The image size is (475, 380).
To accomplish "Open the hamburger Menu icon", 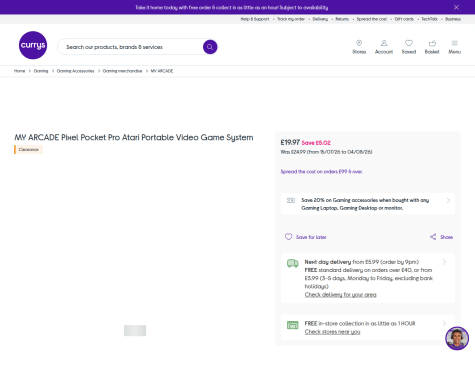I will click(x=455, y=43).
